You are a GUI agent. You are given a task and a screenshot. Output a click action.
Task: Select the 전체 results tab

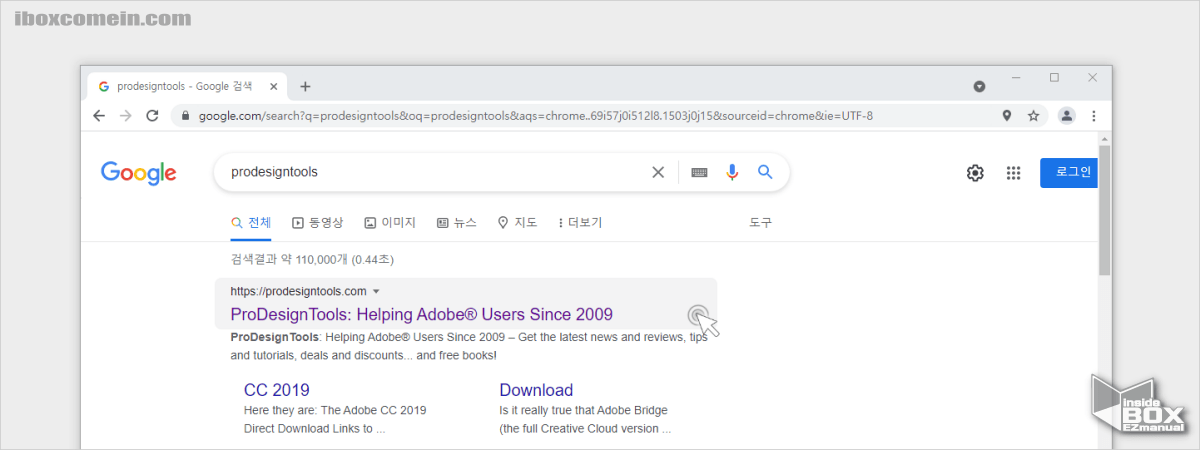pos(251,222)
